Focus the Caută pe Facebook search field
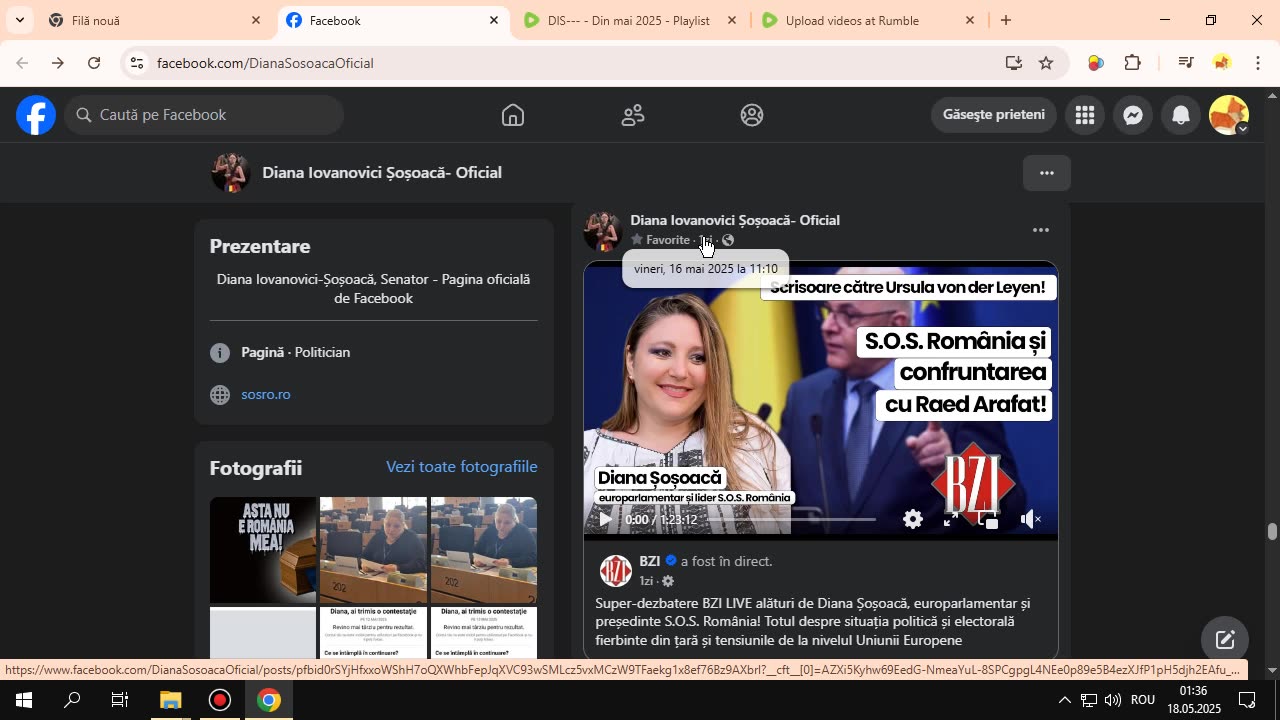1280x720 pixels. [x=205, y=115]
